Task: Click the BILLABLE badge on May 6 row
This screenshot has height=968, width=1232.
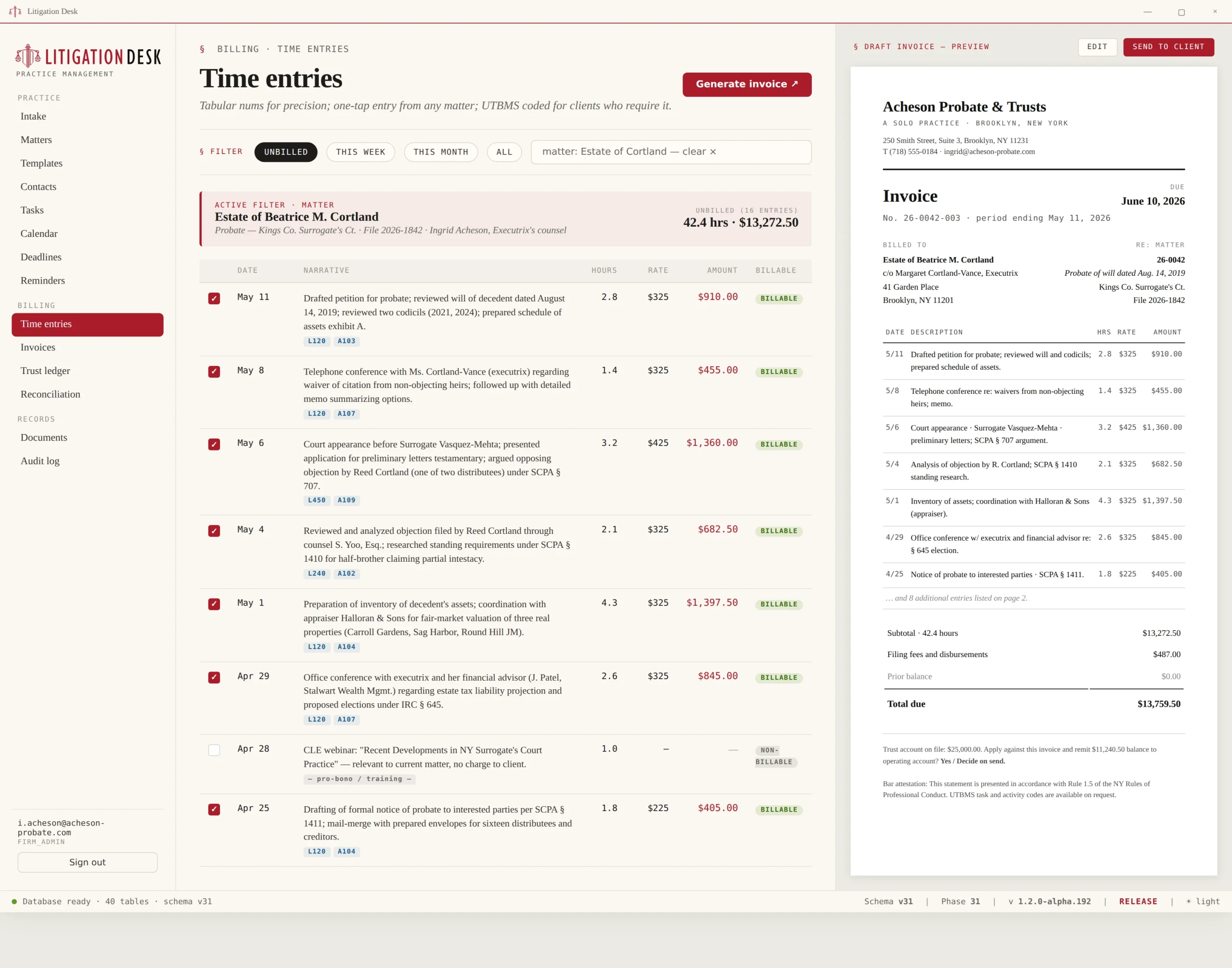Action: point(779,444)
